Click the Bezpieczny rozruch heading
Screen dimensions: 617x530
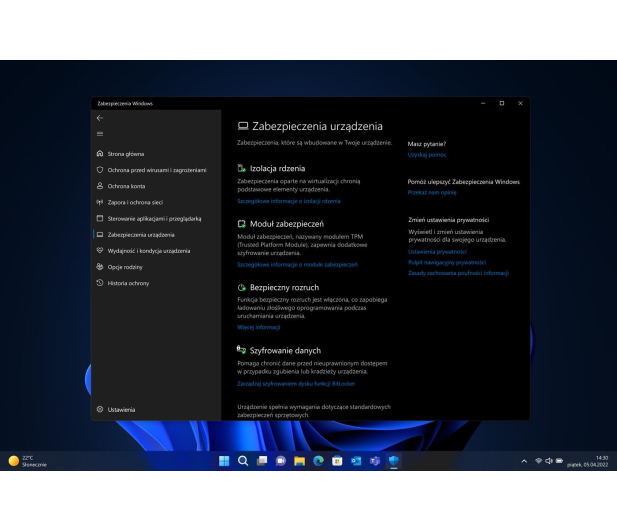pyautogui.click(x=284, y=288)
